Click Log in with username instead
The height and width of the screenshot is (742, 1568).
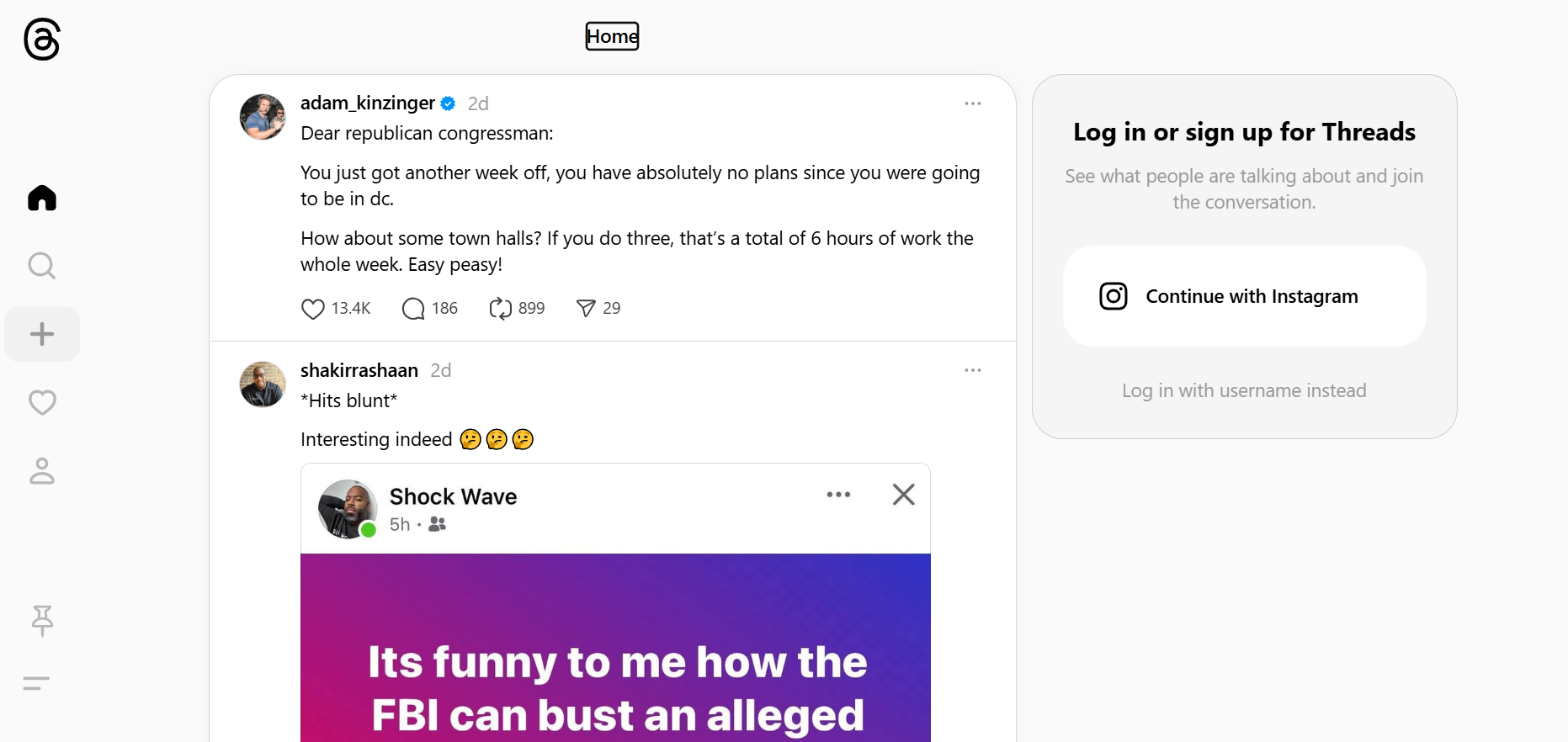(x=1244, y=390)
